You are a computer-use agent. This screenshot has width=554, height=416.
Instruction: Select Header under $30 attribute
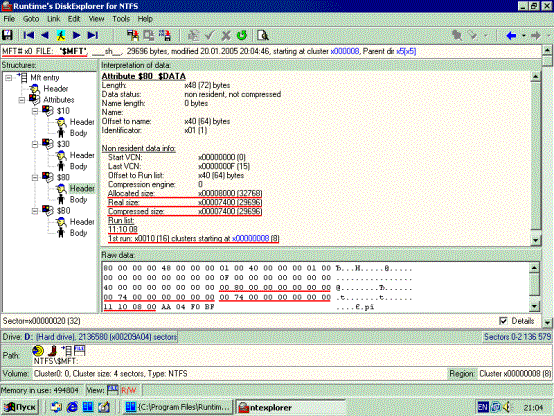coord(82,155)
